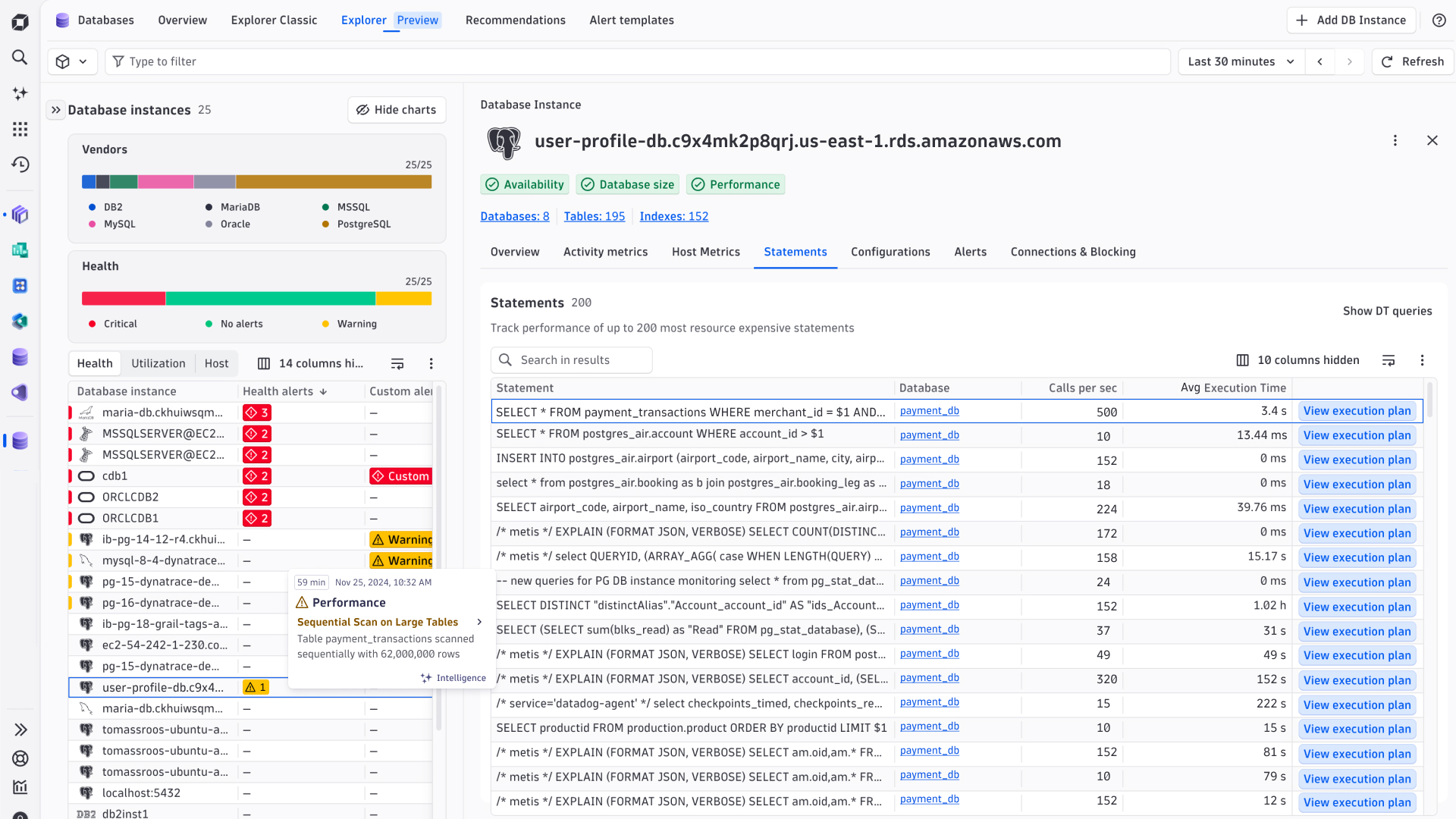Open Recommendations tab

coord(516,20)
